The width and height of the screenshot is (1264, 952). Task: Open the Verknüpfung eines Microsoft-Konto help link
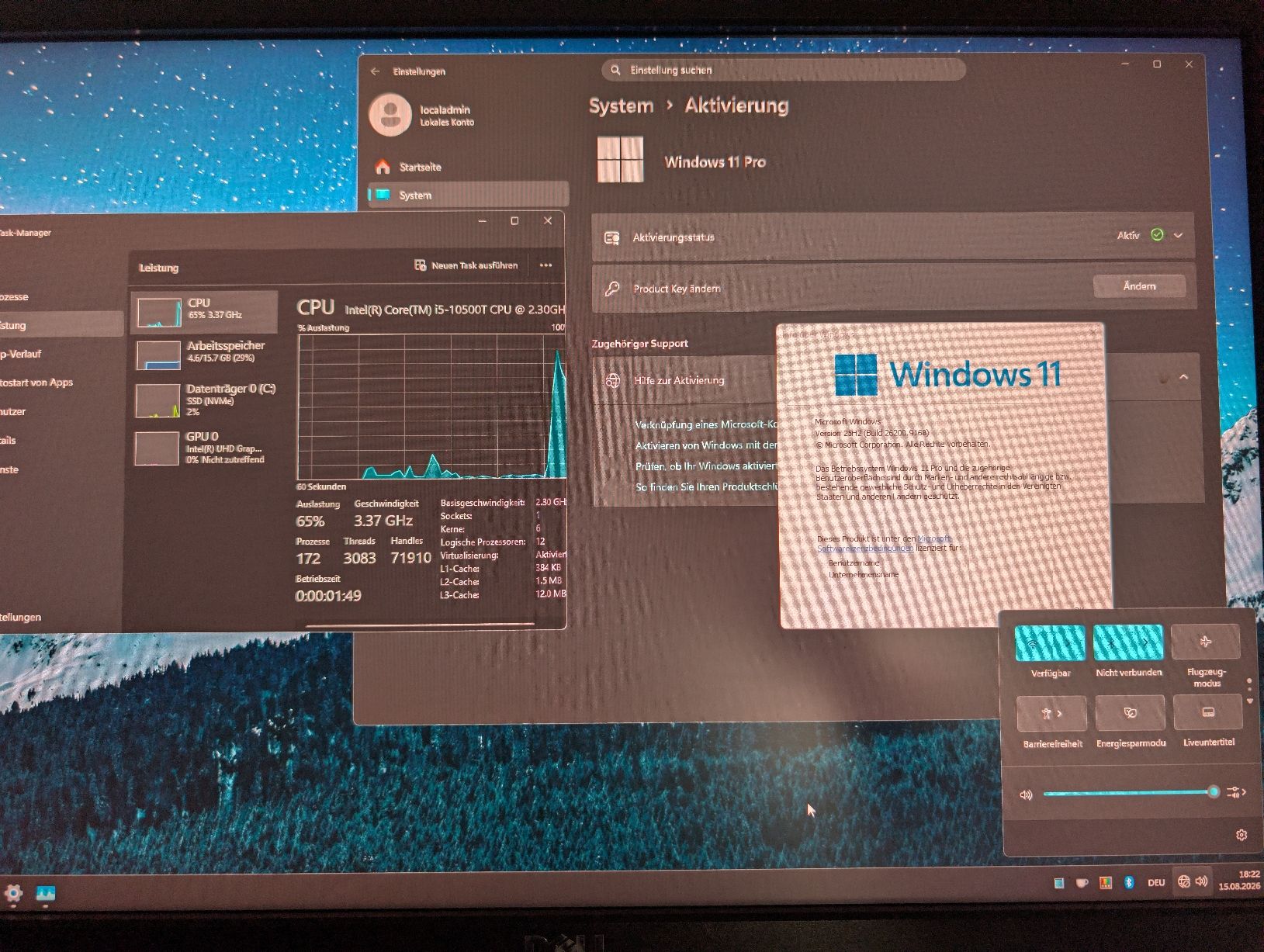[x=706, y=424]
